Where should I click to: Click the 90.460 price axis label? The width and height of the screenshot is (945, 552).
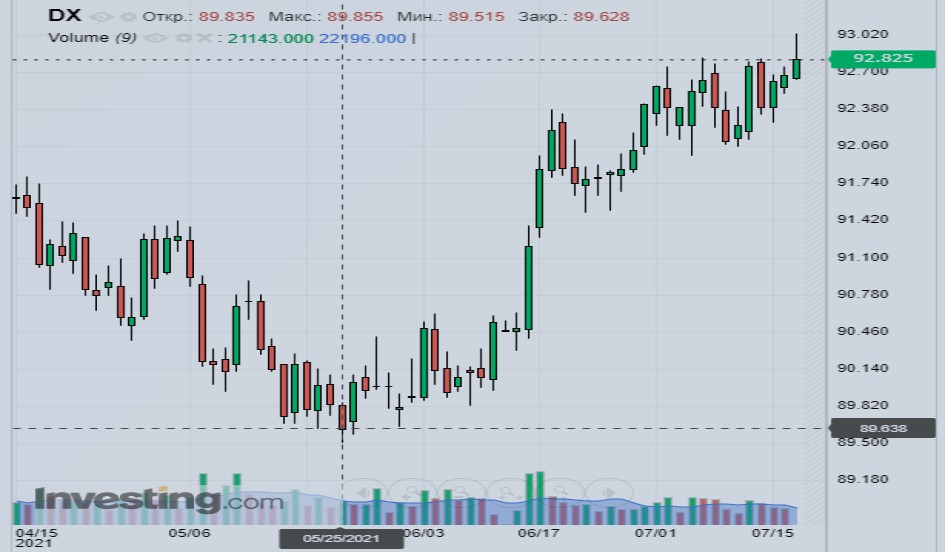pos(862,331)
